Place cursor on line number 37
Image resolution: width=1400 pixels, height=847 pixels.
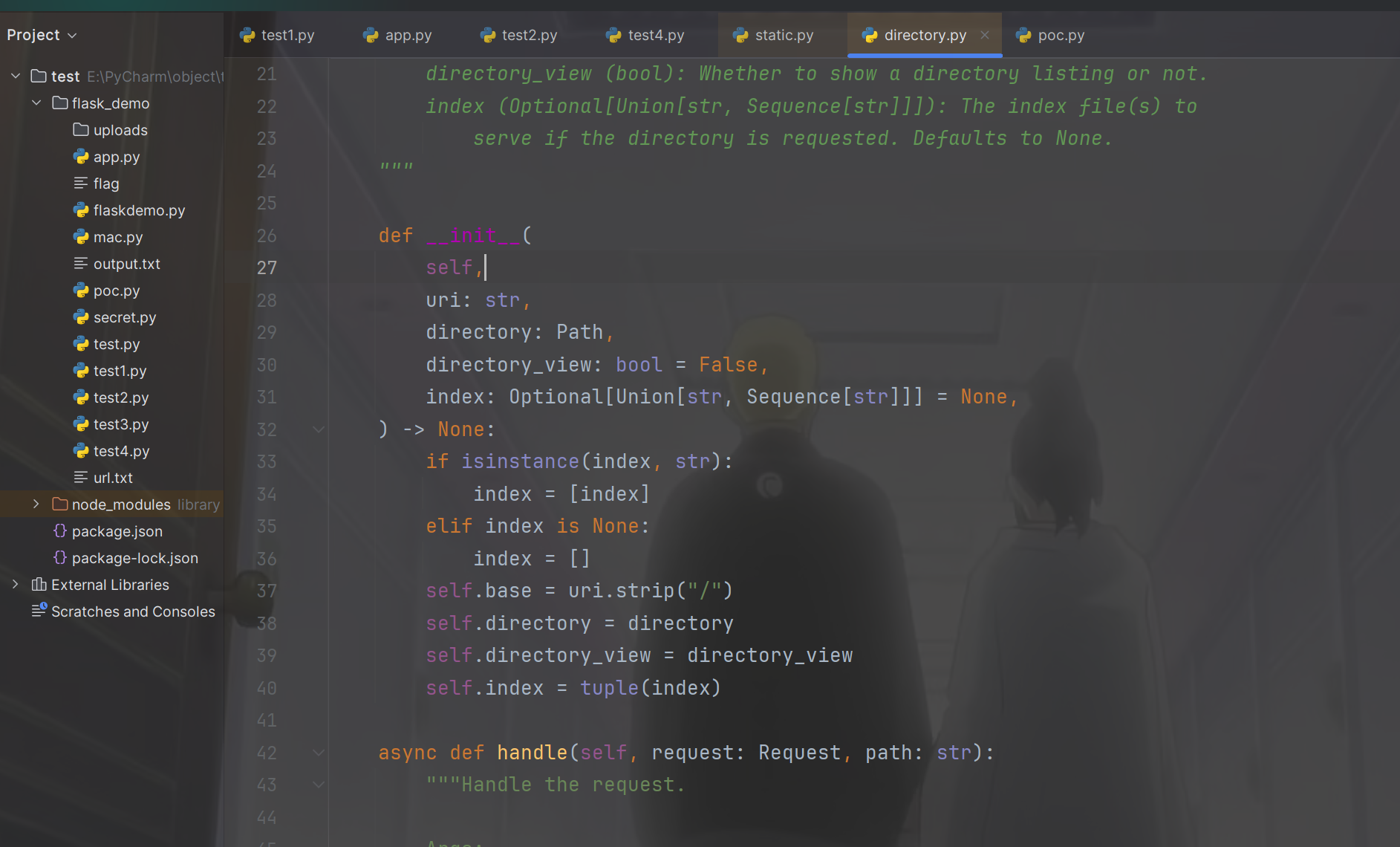point(267,591)
